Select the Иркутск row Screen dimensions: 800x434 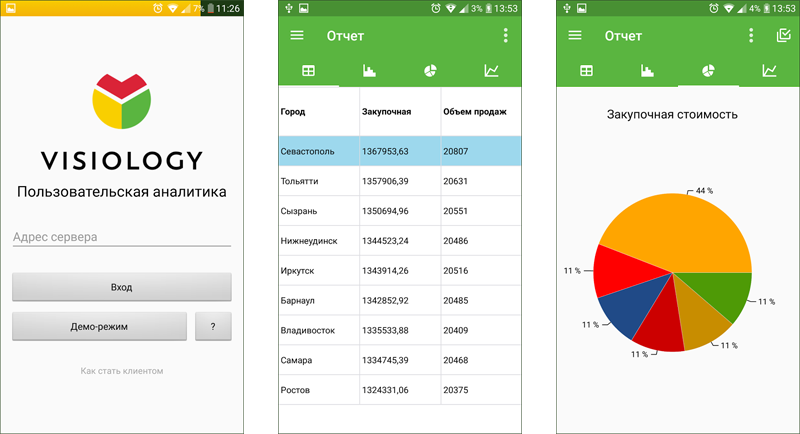[x=400, y=270]
